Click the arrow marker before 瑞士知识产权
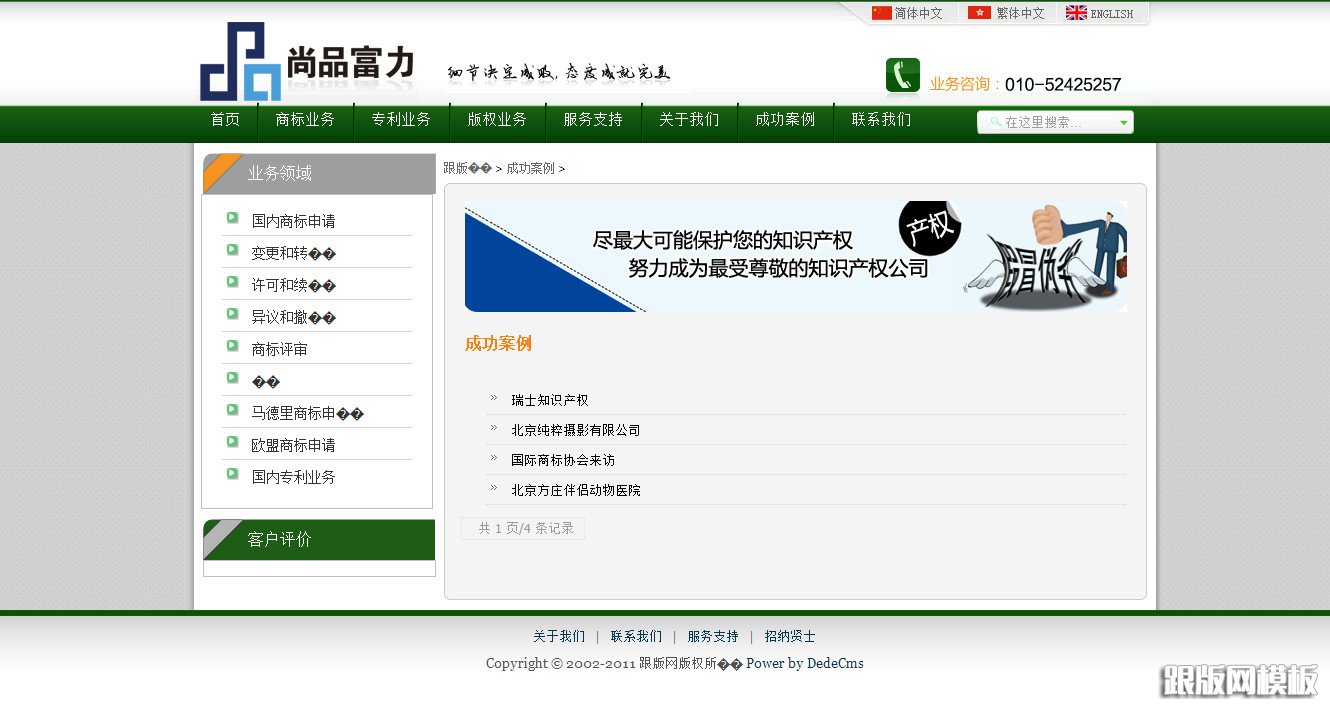This screenshot has height=704, width=1330. [x=491, y=398]
